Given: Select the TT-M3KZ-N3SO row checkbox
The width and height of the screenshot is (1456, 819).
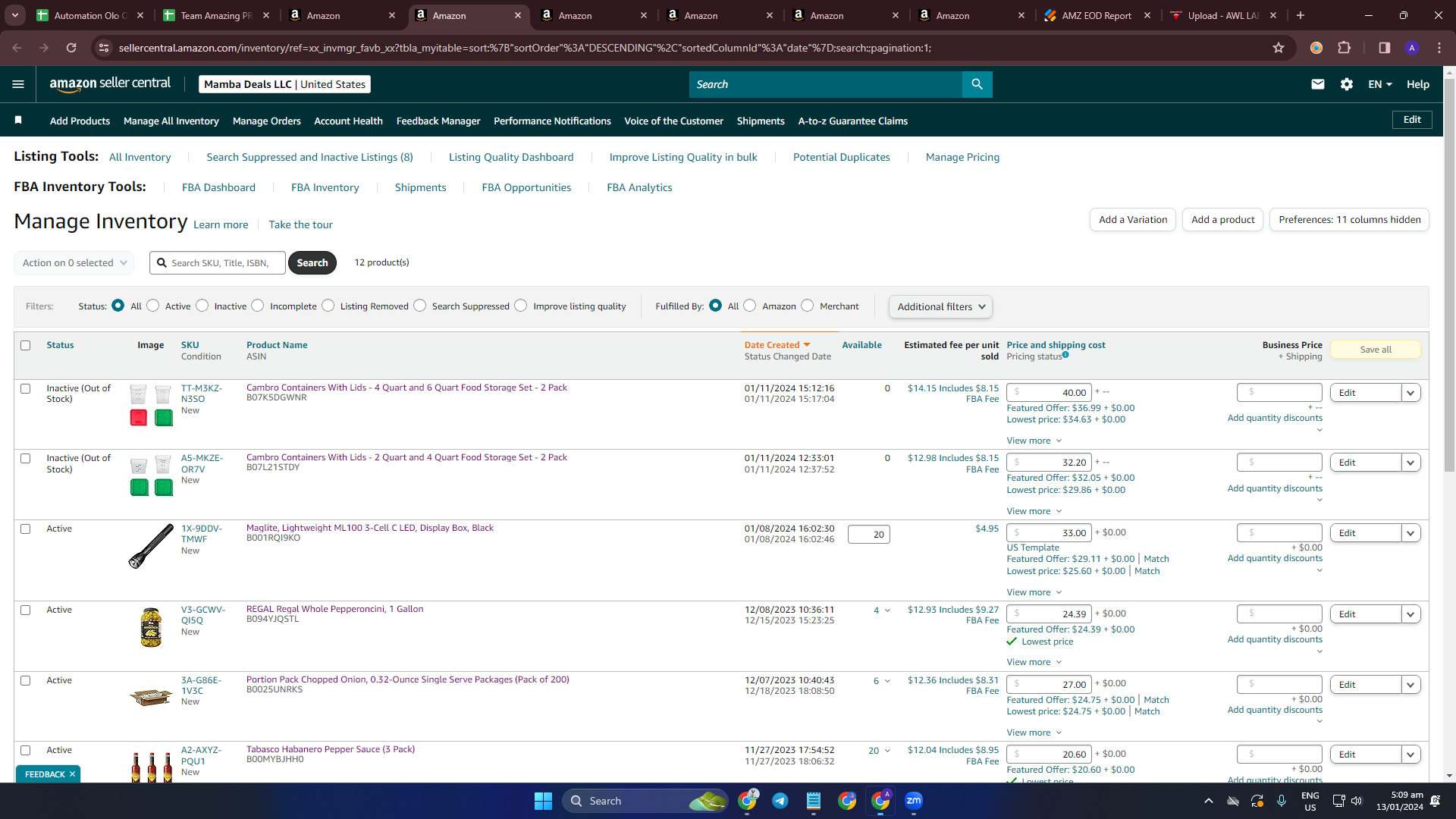Looking at the screenshot, I should [25, 388].
